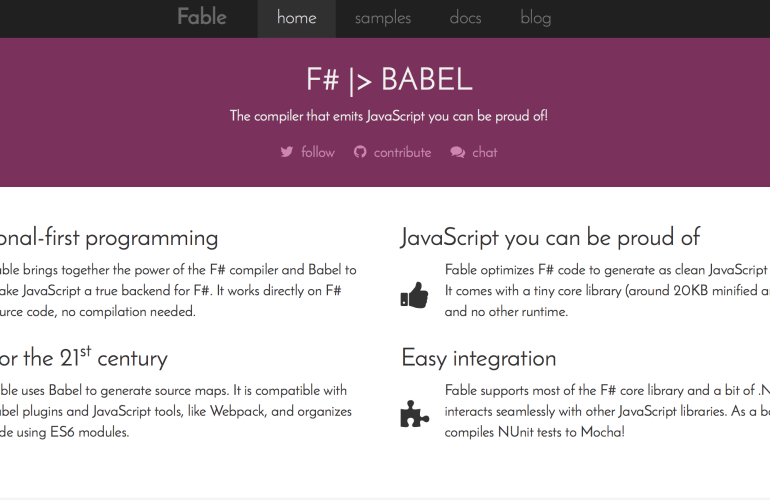This screenshot has height=500, width=770.
Task: Click the Fable logo
Action: tap(202, 17)
